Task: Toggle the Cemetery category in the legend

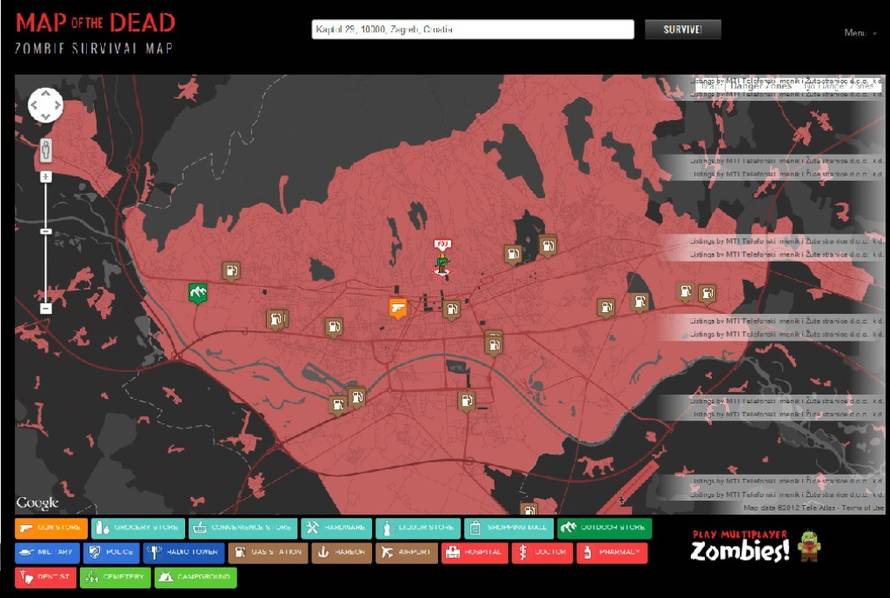Action: point(115,577)
